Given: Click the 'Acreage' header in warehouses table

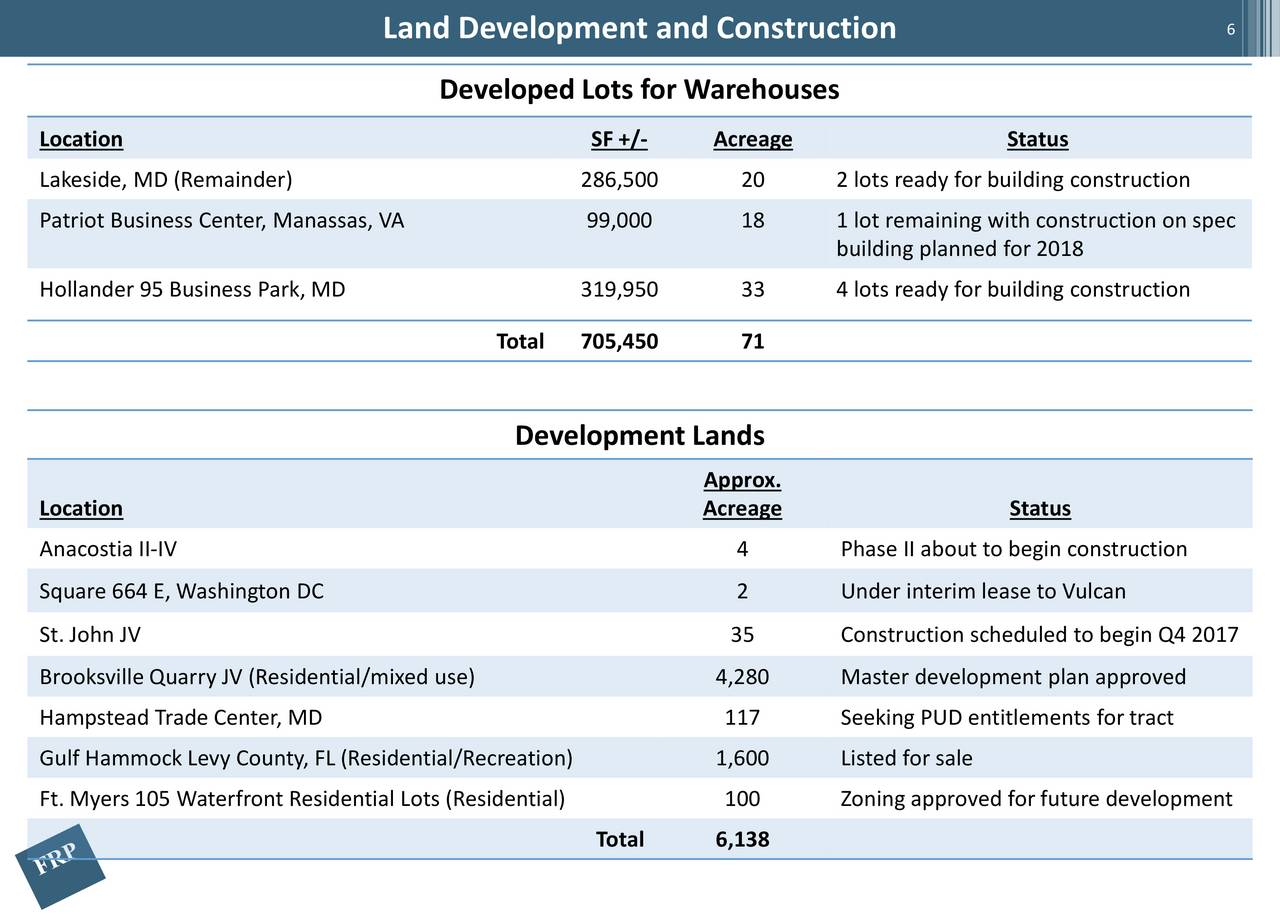Looking at the screenshot, I should pos(753,139).
